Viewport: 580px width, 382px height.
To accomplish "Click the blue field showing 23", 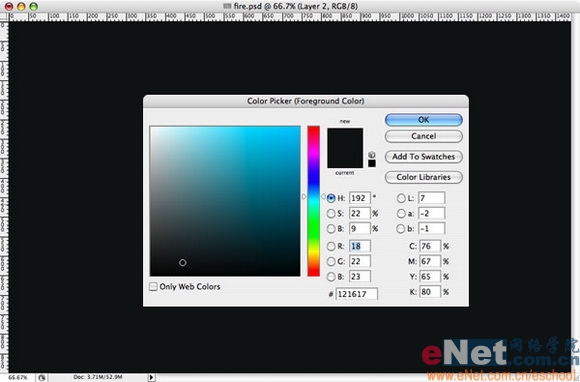I will 360,277.
